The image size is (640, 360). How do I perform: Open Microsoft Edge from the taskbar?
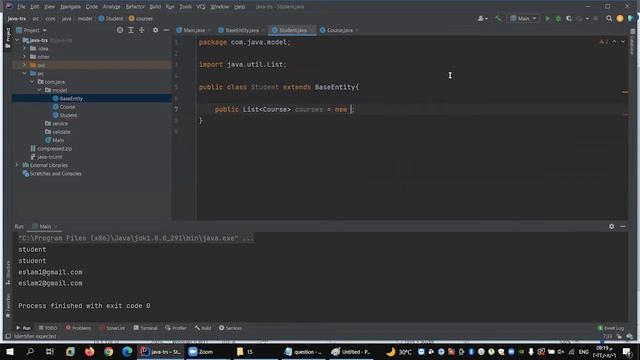(127, 351)
